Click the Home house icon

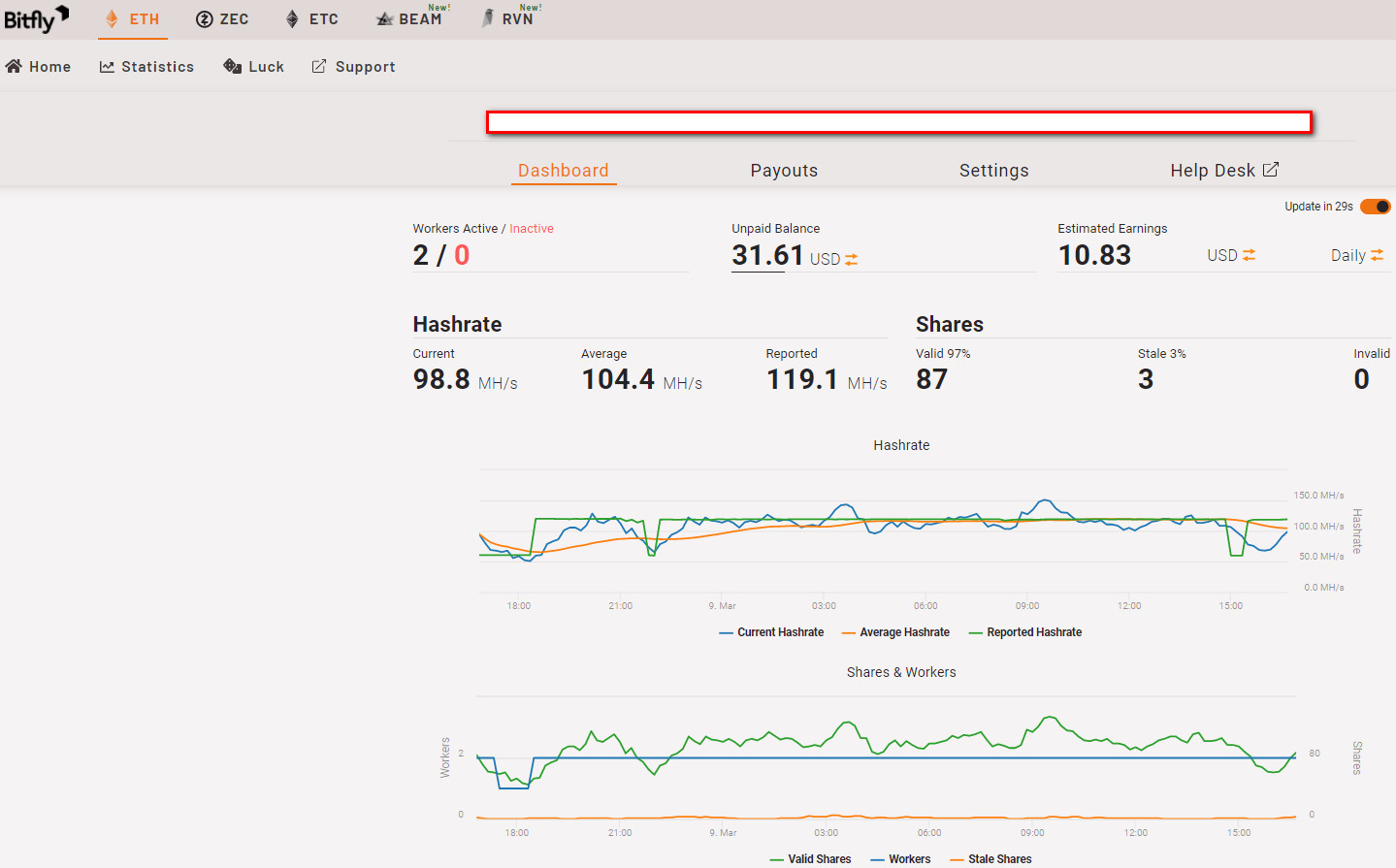tap(14, 66)
